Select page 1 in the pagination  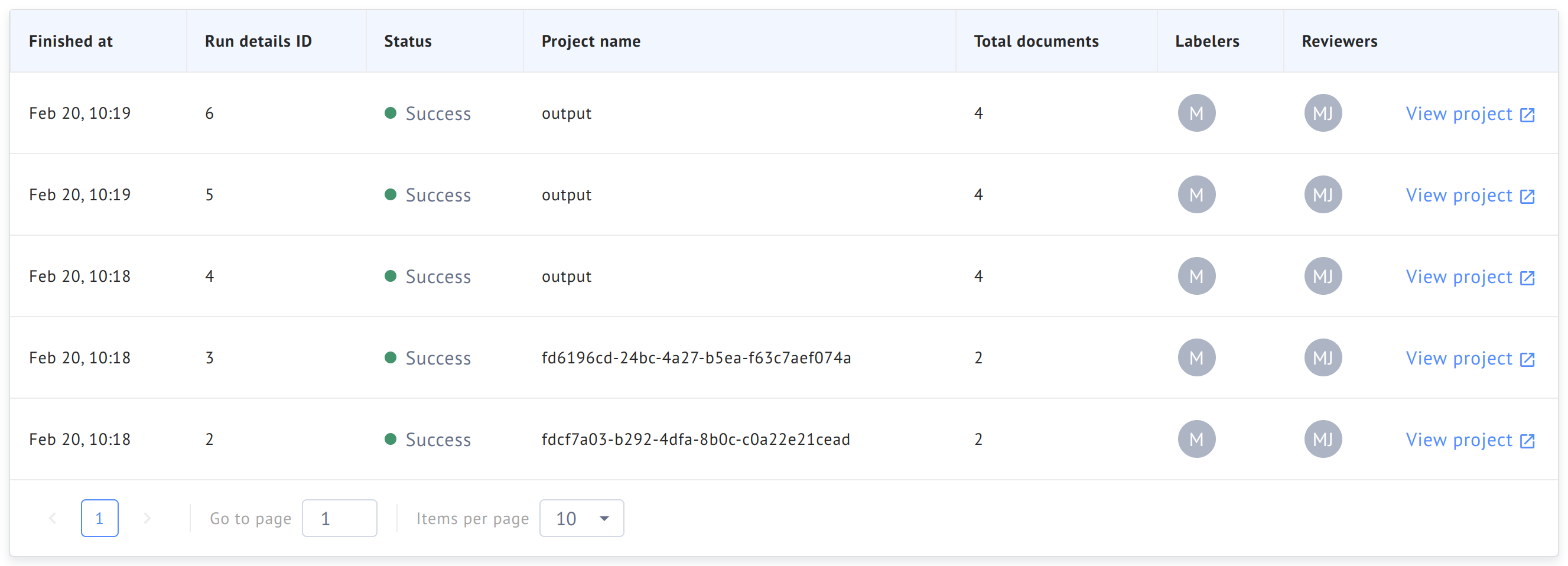point(99,518)
